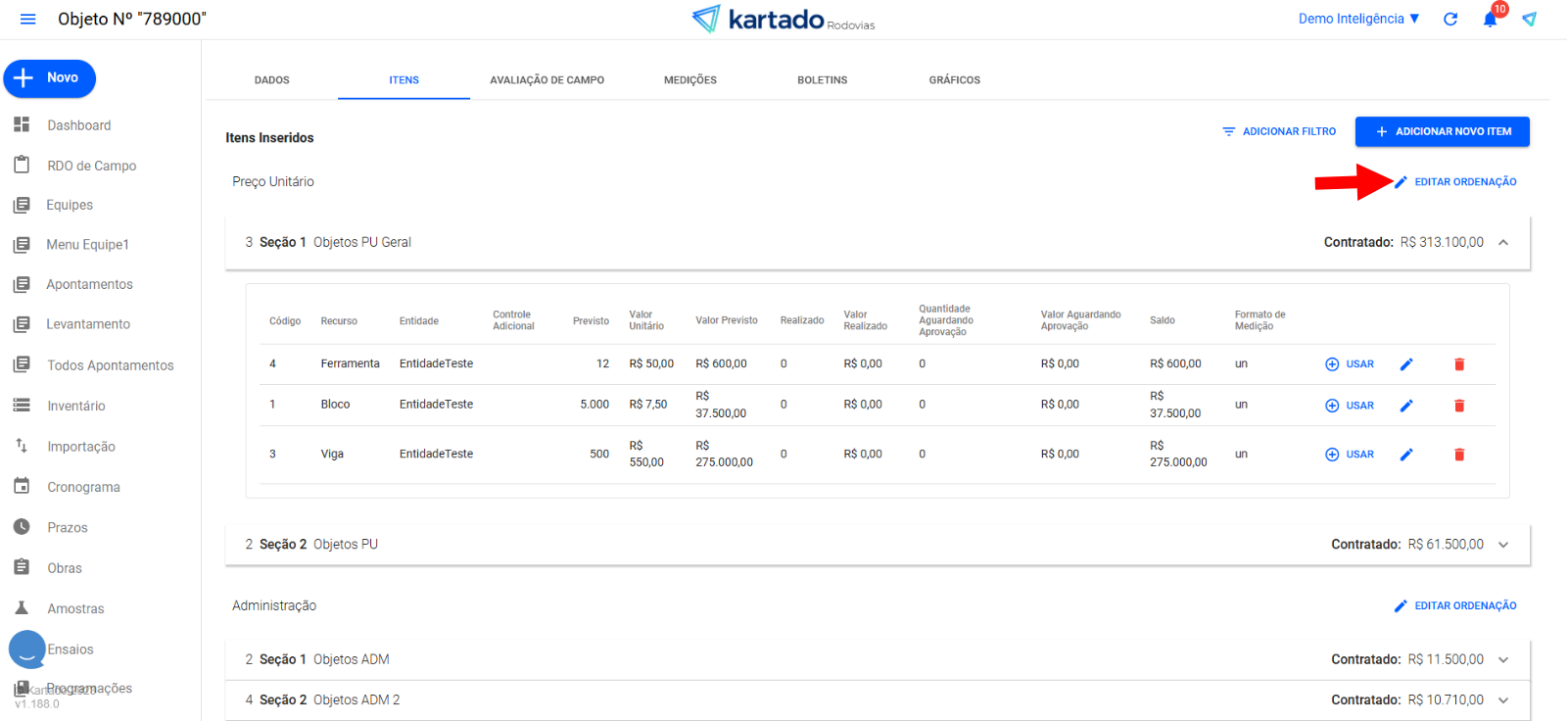Edit the Ferramenta item with pencil icon
This screenshot has height=722, width=1568.
[x=1406, y=364]
